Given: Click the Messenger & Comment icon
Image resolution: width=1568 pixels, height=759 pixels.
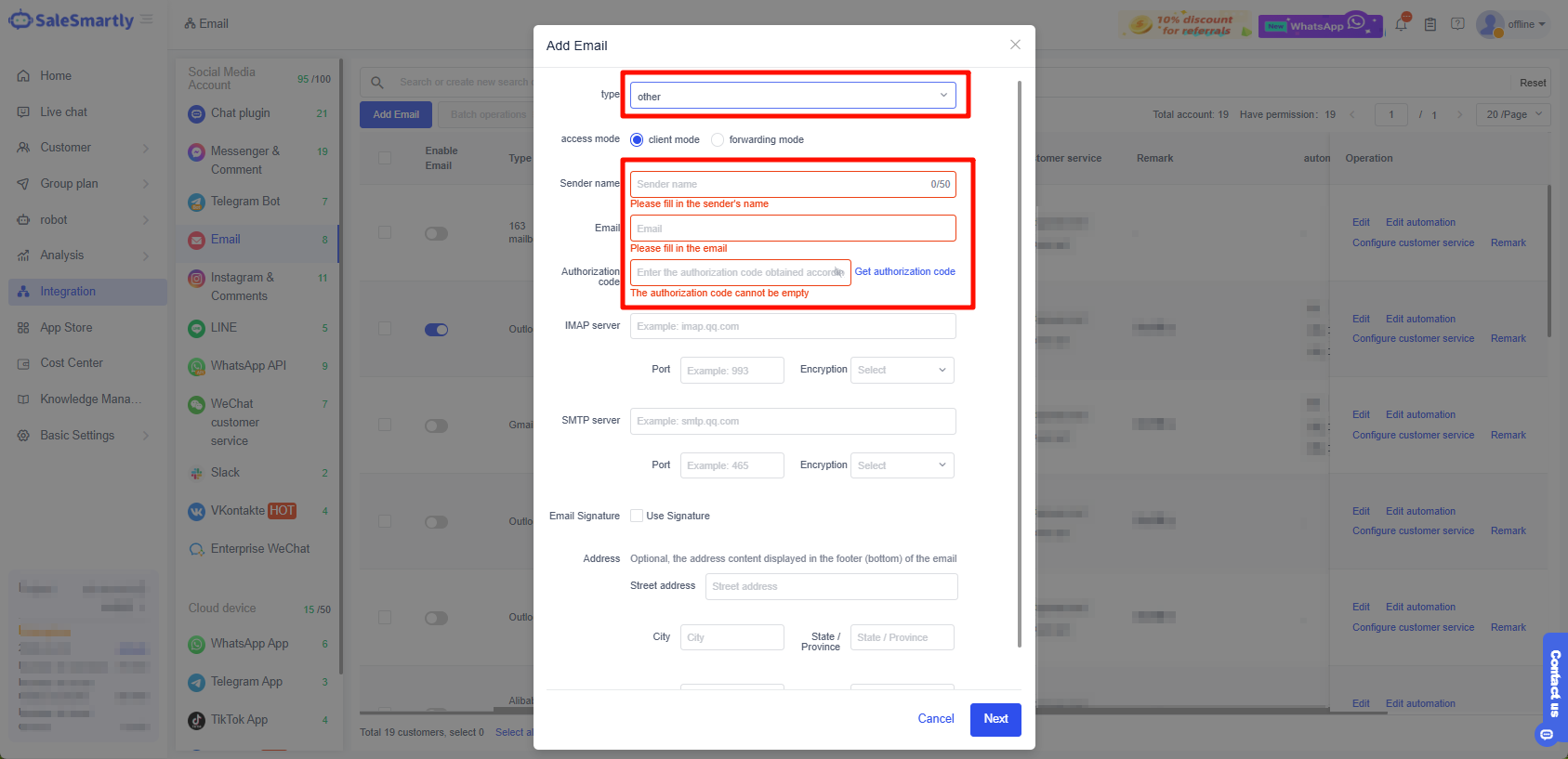Looking at the screenshot, I should pyautogui.click(x=196, y=151).
